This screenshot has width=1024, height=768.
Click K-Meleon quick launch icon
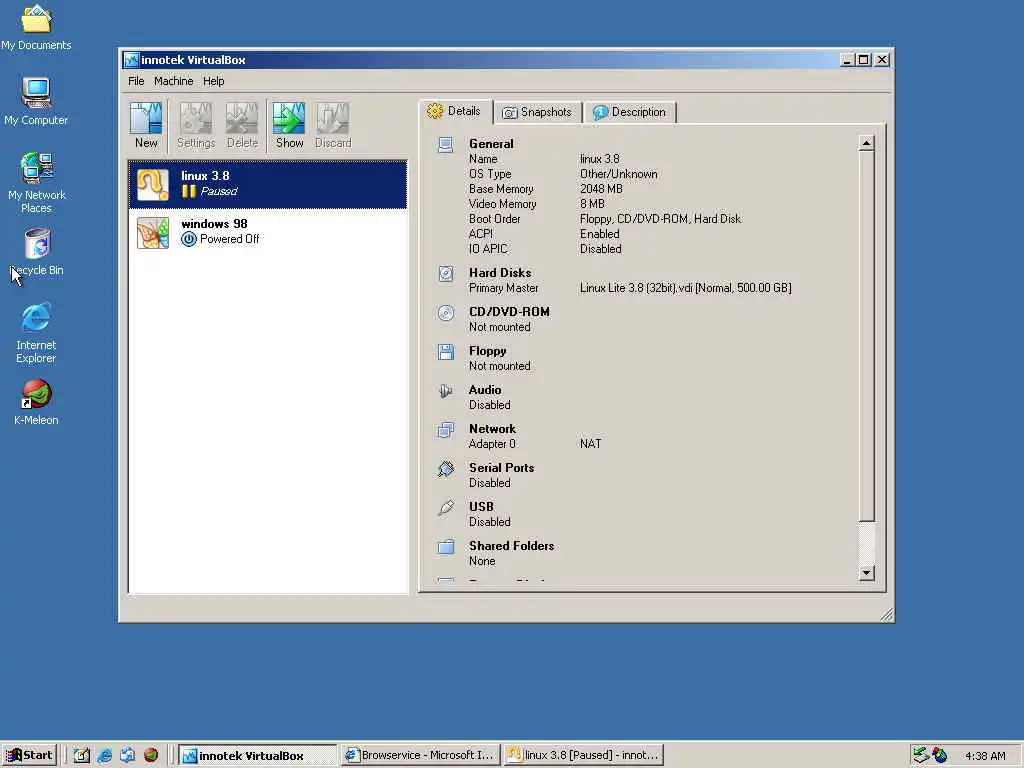point(151,755)
